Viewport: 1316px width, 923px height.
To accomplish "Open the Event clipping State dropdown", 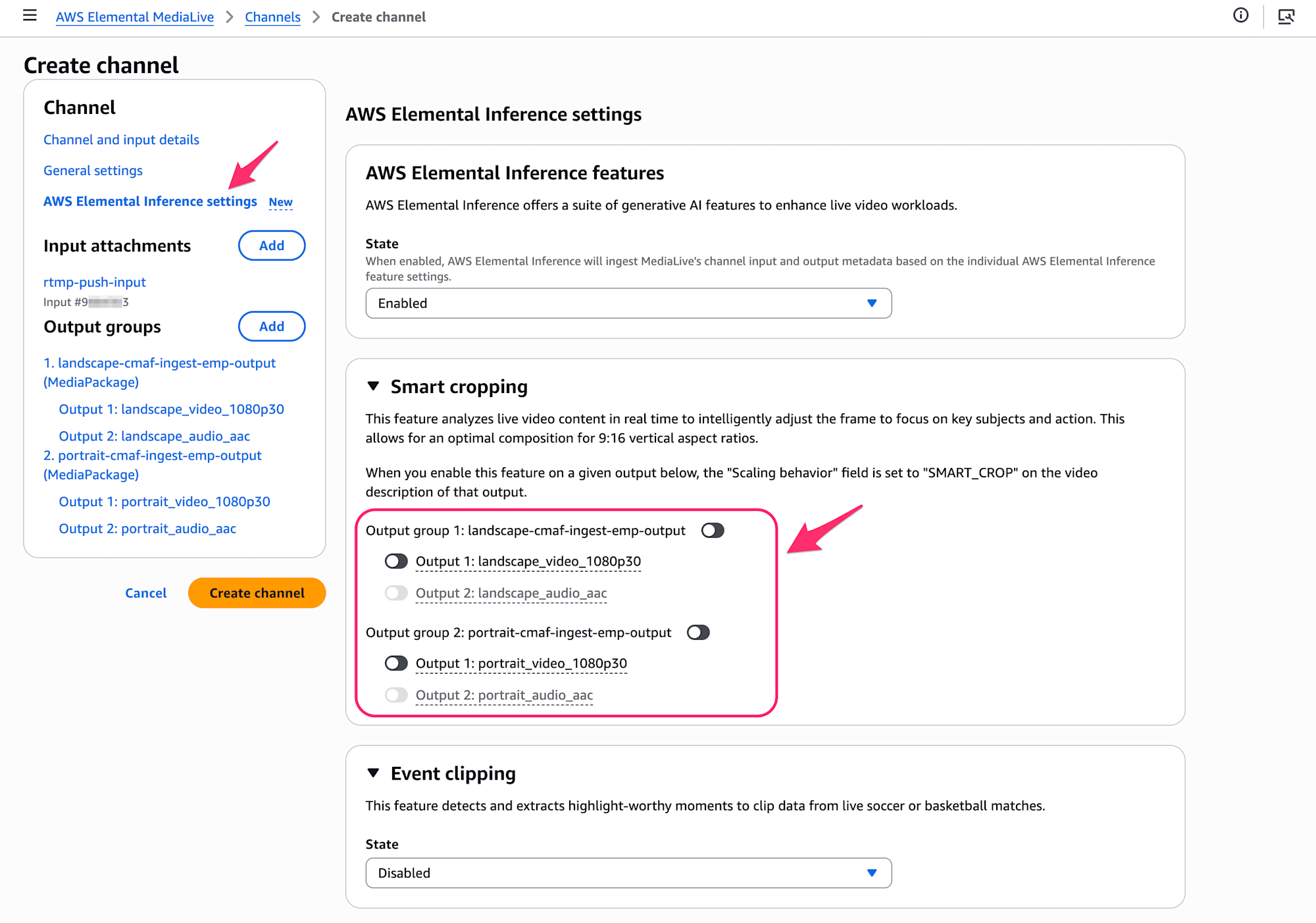I will click(628, 873).
